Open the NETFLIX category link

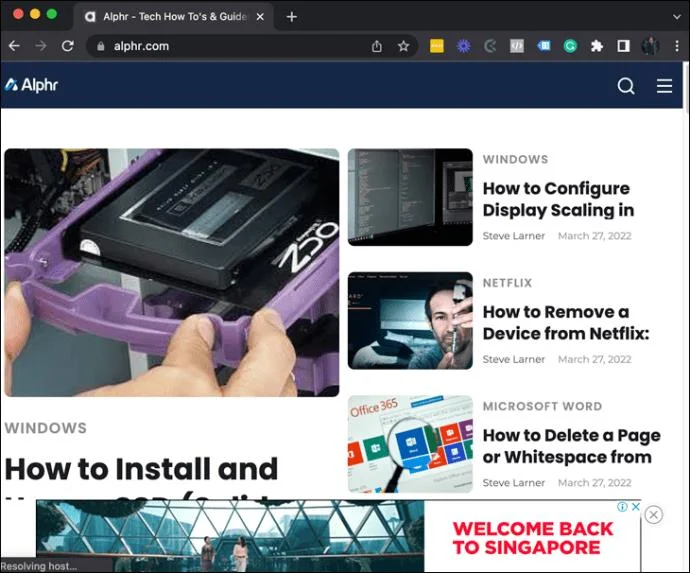point(507,283)
